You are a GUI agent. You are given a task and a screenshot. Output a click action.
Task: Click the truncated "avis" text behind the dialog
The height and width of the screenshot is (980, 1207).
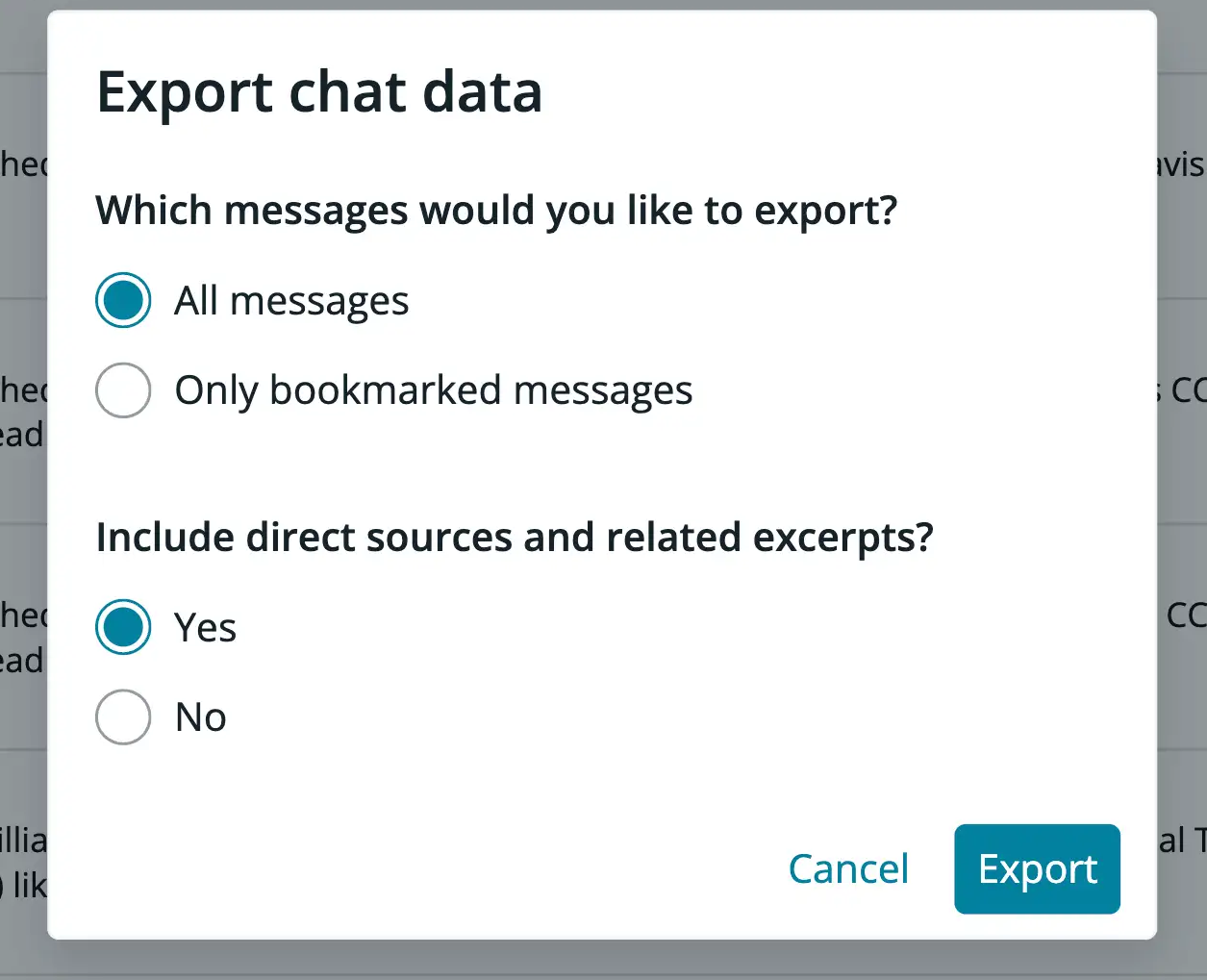pos(1182,165)
